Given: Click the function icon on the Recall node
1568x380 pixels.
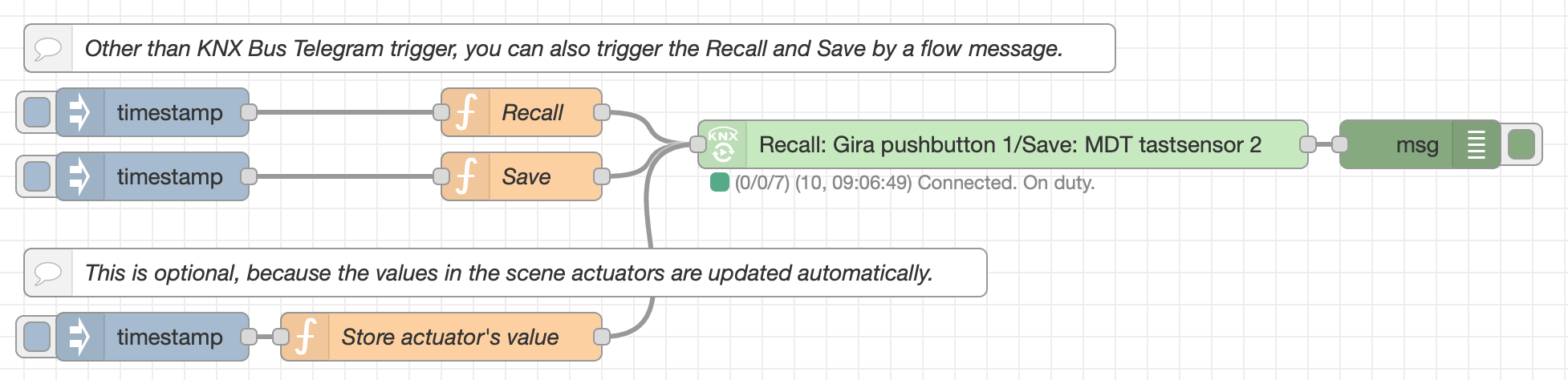Looking at the screenshot, I should tap(466, 112).
